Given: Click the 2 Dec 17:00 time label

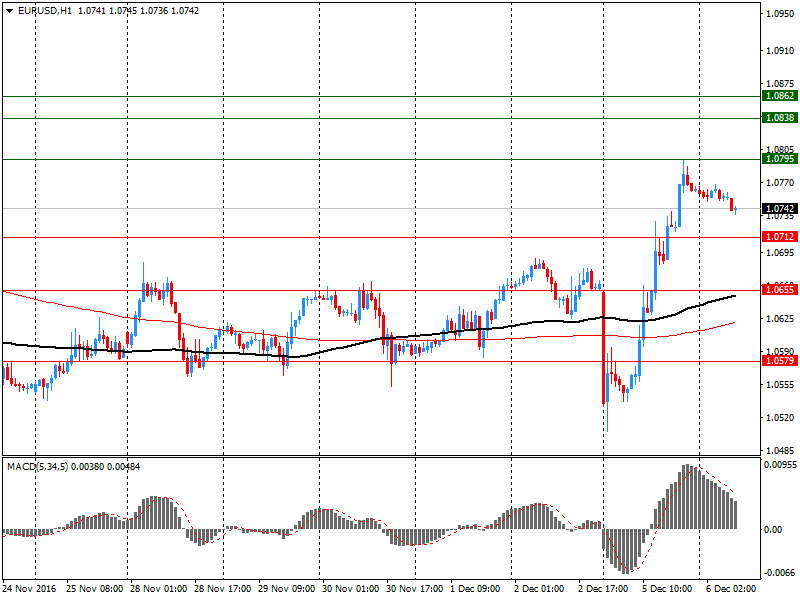Looking at the screenshot, I should click(603, 589).
